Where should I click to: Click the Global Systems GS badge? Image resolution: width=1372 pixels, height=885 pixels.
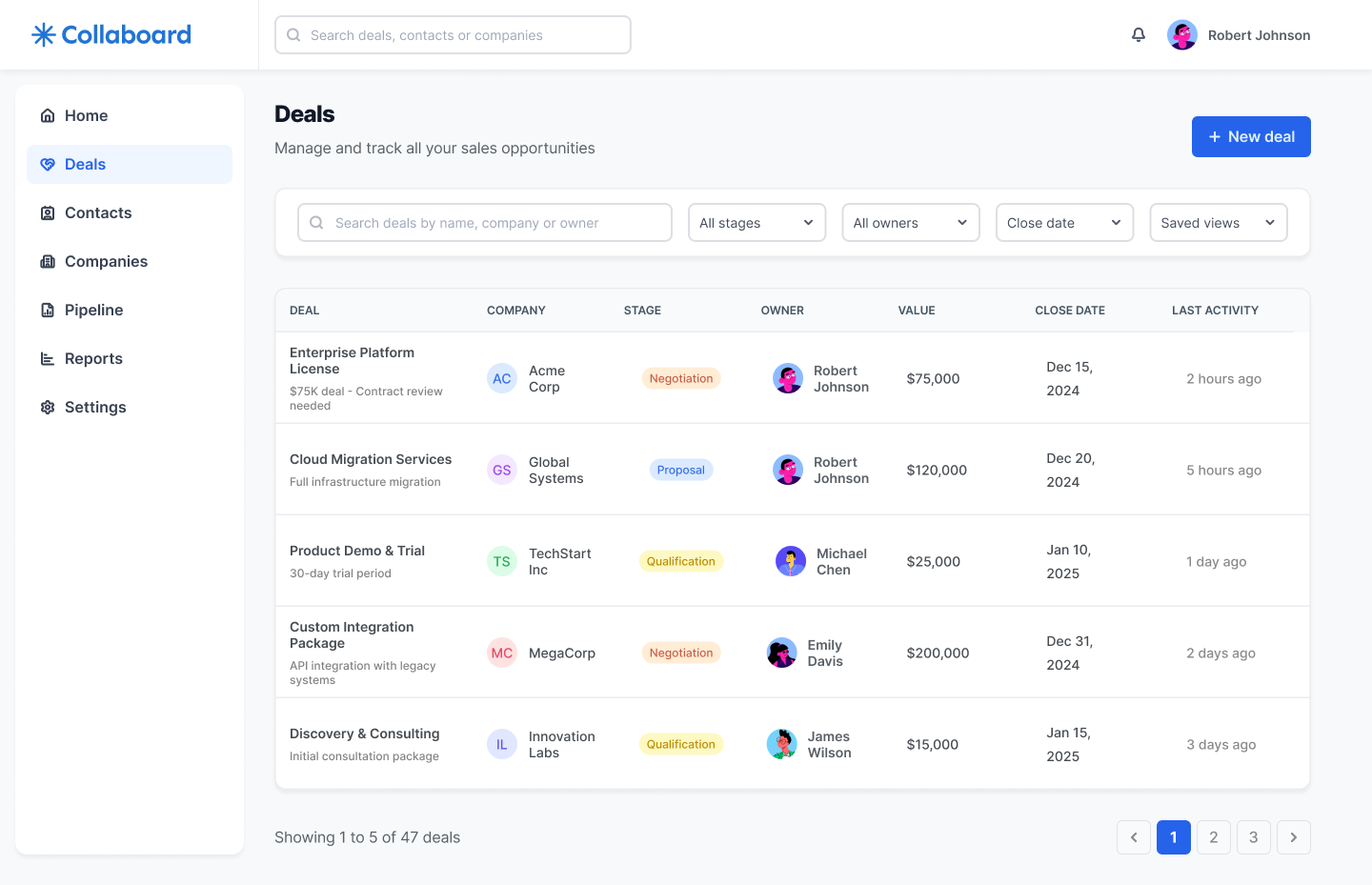tap(501, 471)
